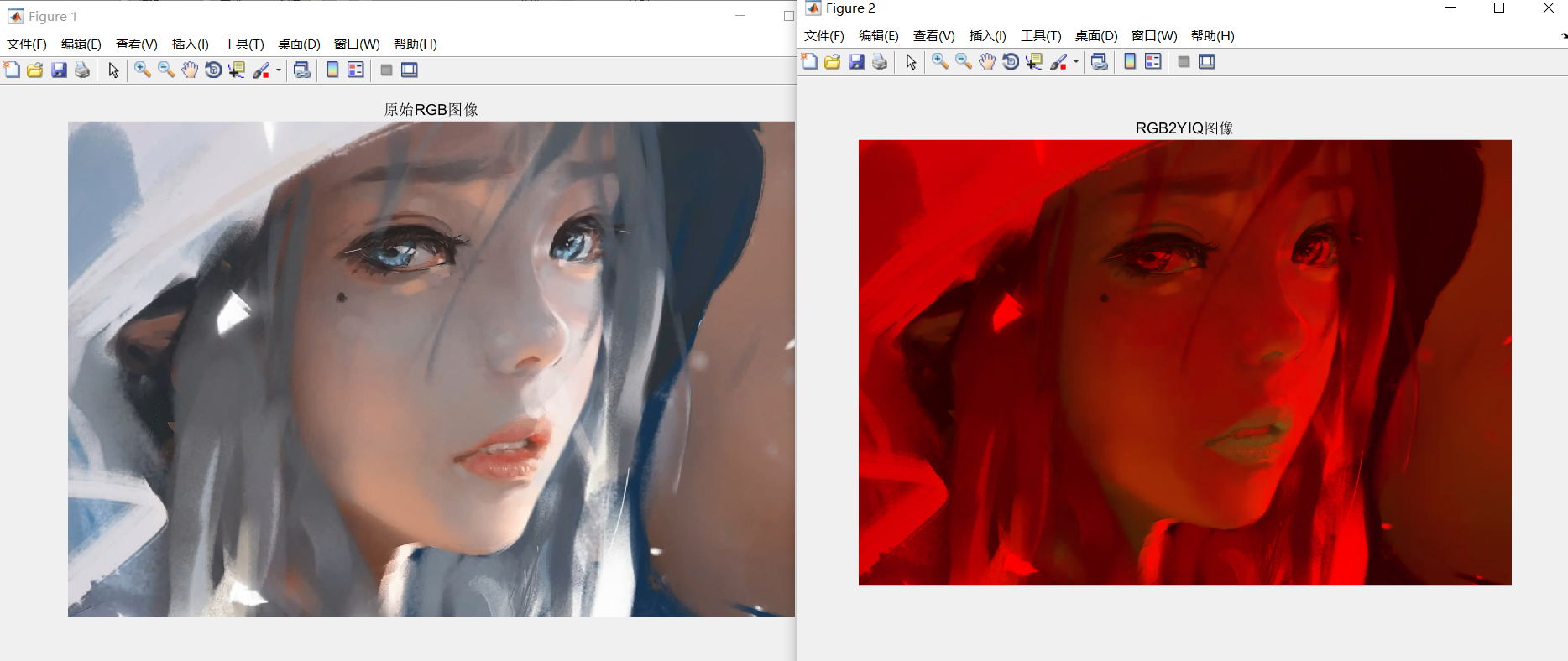Click Link Plot icon in Figure 2
Screen dimensions: 1568x661
point(1100,61)
